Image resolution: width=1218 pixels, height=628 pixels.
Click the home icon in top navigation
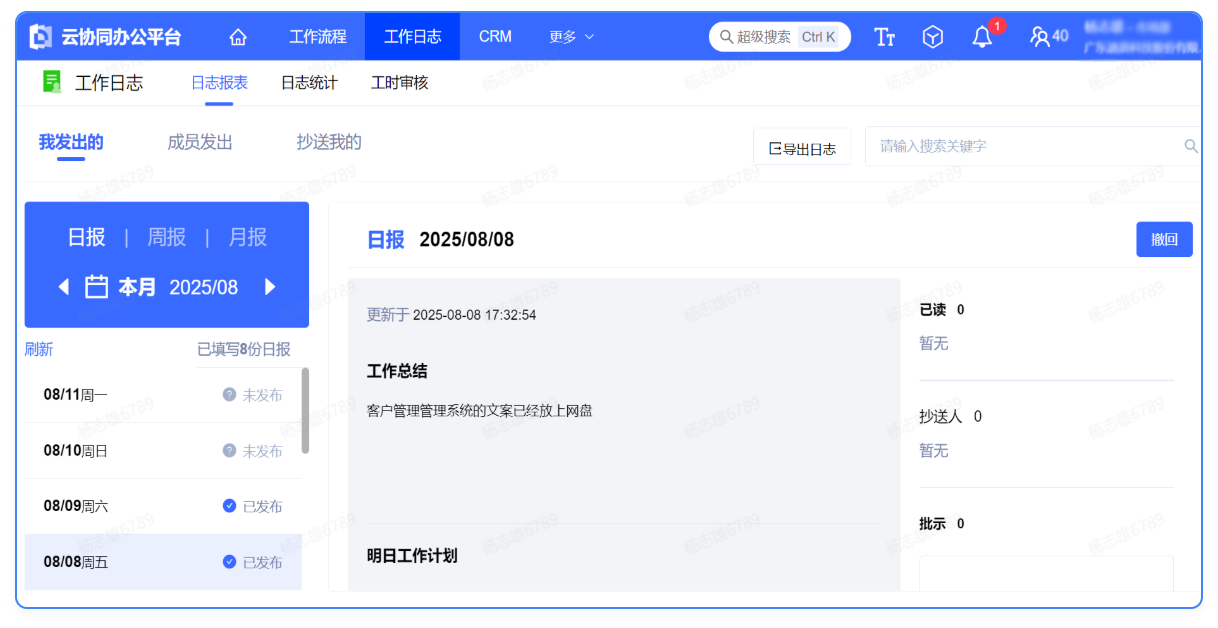(x=238, y=37)
